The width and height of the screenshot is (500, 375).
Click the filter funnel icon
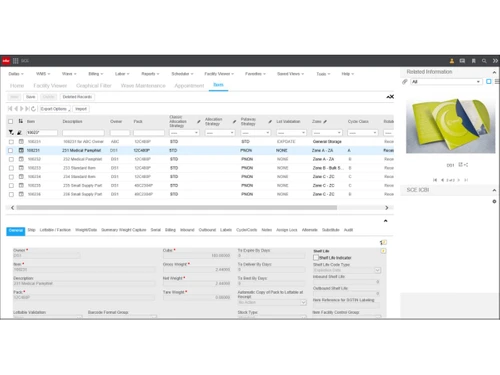click(x=11, y=133)
